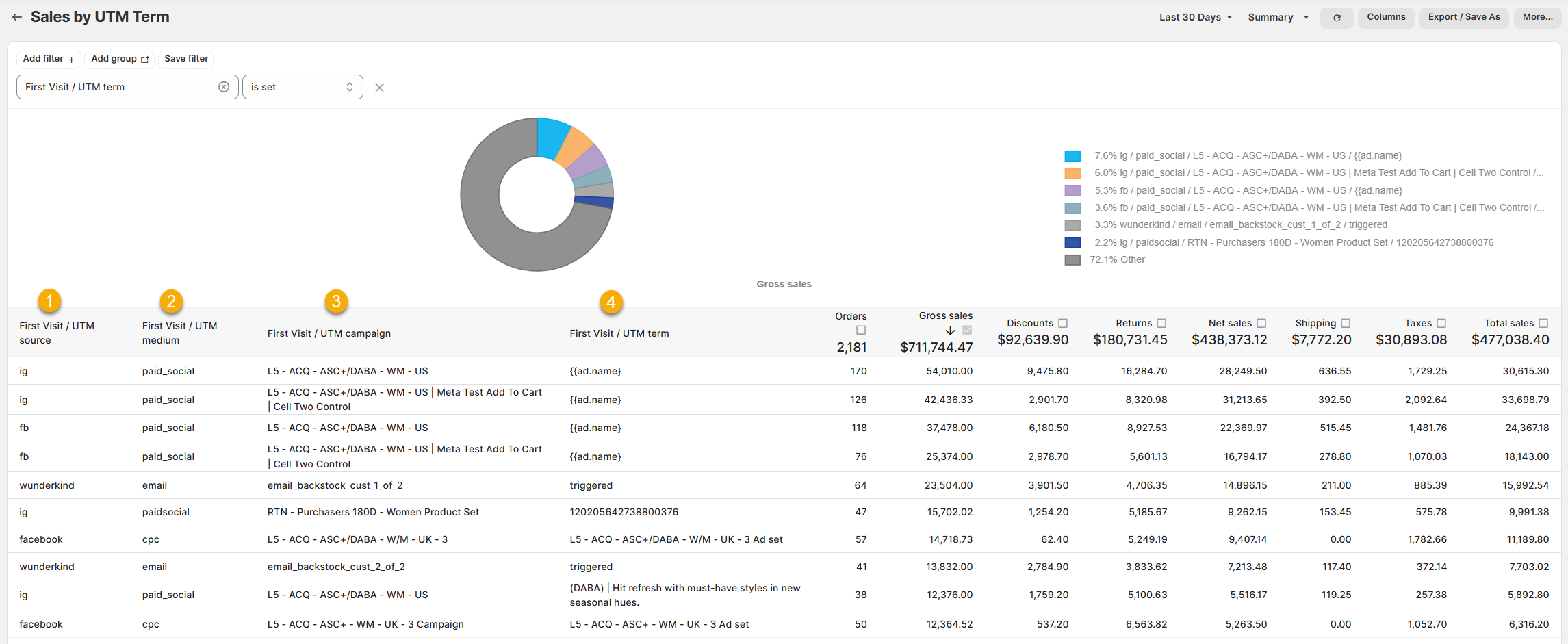Image resolution: width=1568 pixels, height=644 pixels.
Task: Clear the First Visit / UTM term field
Action: 224,87
